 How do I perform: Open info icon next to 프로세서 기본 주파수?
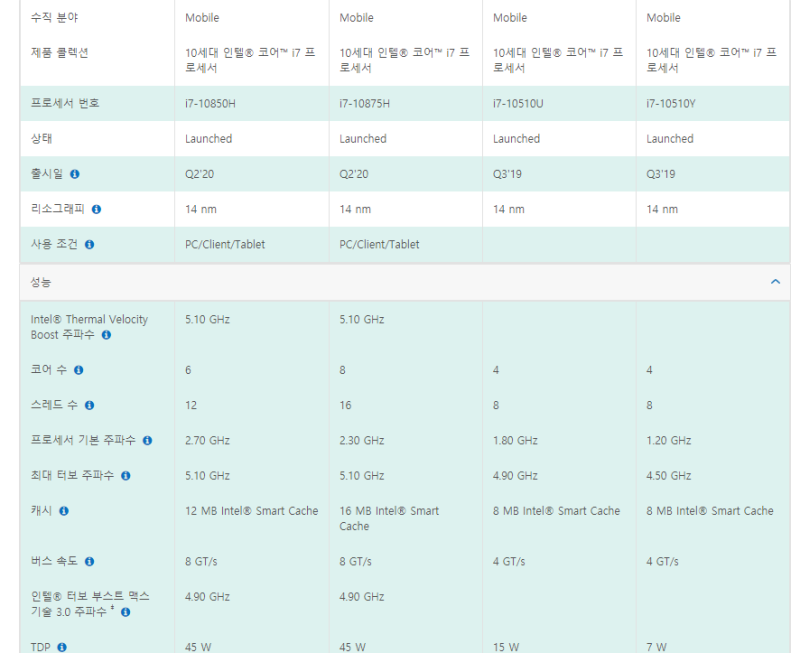147,440
